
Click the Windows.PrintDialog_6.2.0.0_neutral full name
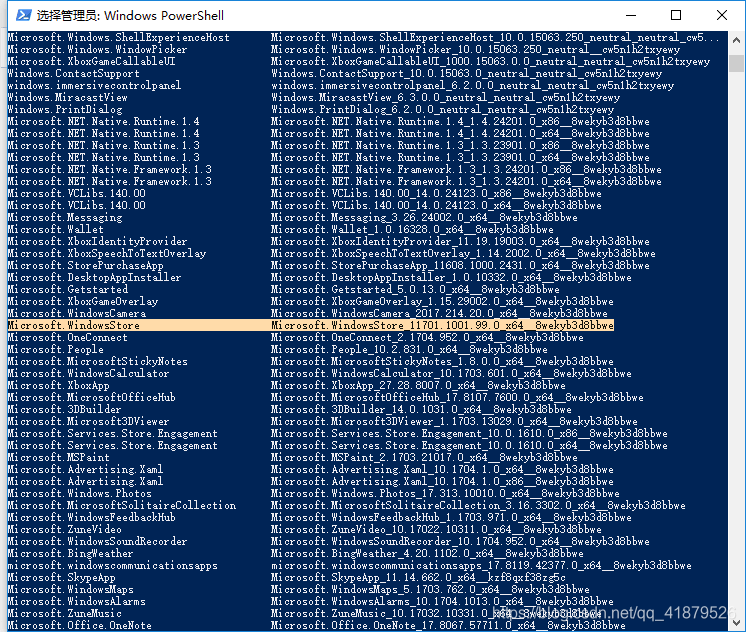(x=442, y=109)
